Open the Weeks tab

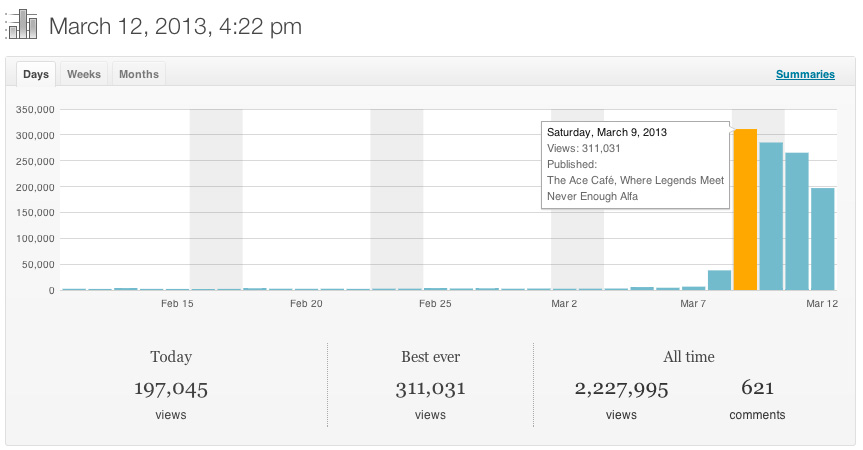(84, 74)
